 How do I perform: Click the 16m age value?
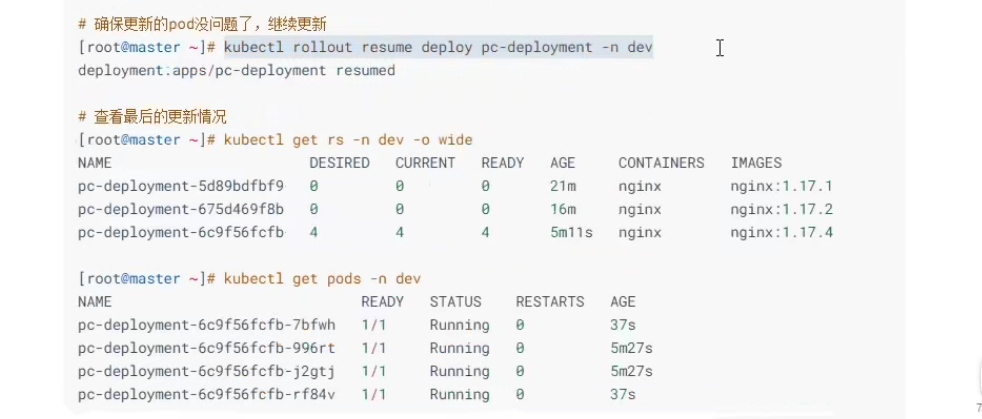(562, 209)
